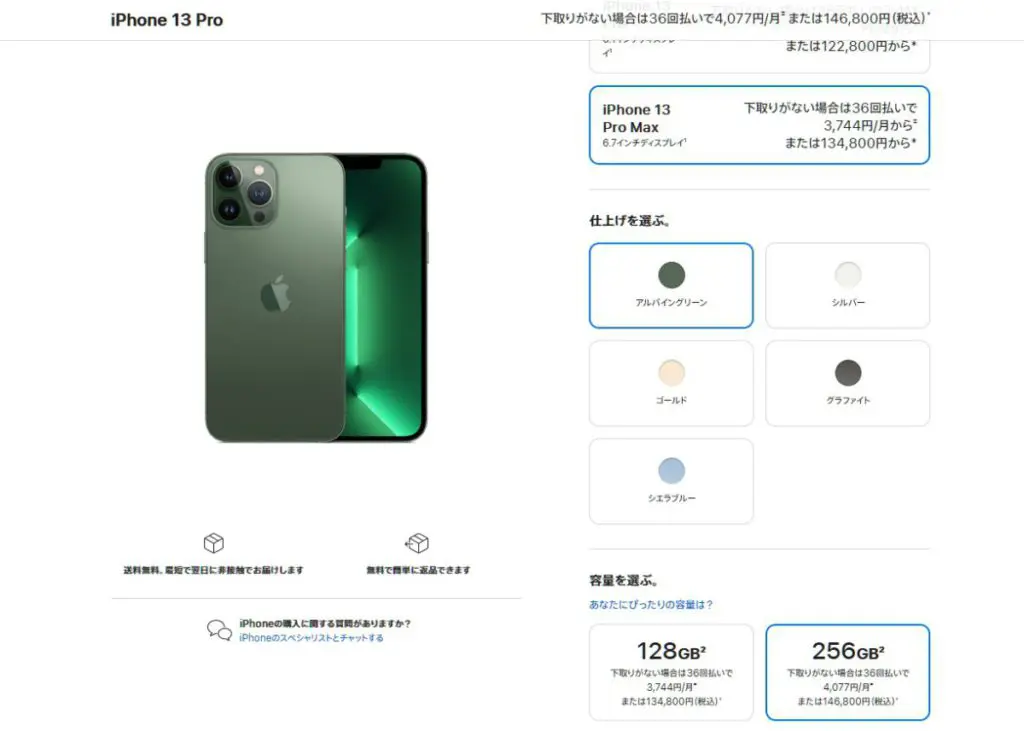Choose the ゴールド finish swatch

pyautogui.click(x=671, y=383)
